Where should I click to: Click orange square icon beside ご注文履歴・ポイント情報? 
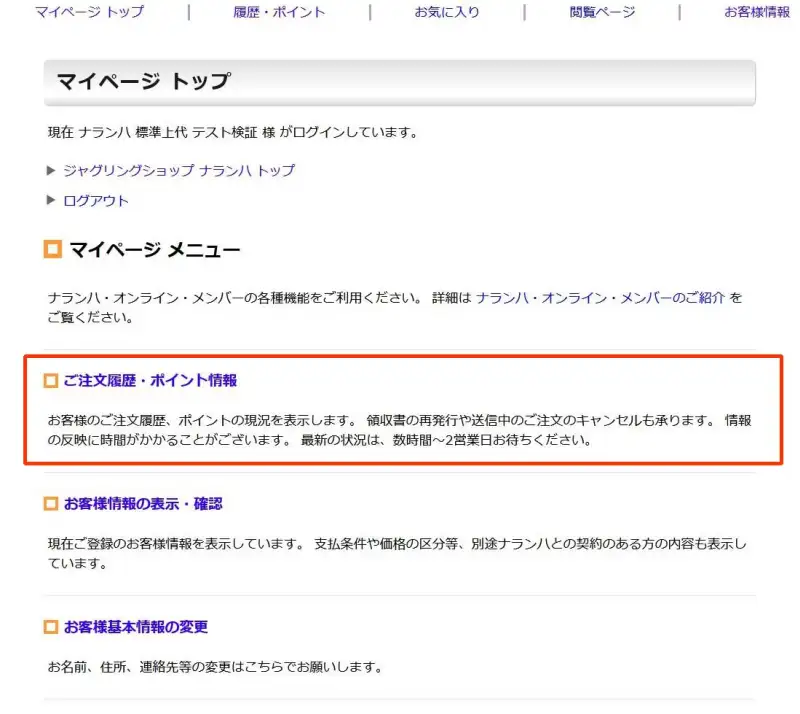click(x=51, y=381)
